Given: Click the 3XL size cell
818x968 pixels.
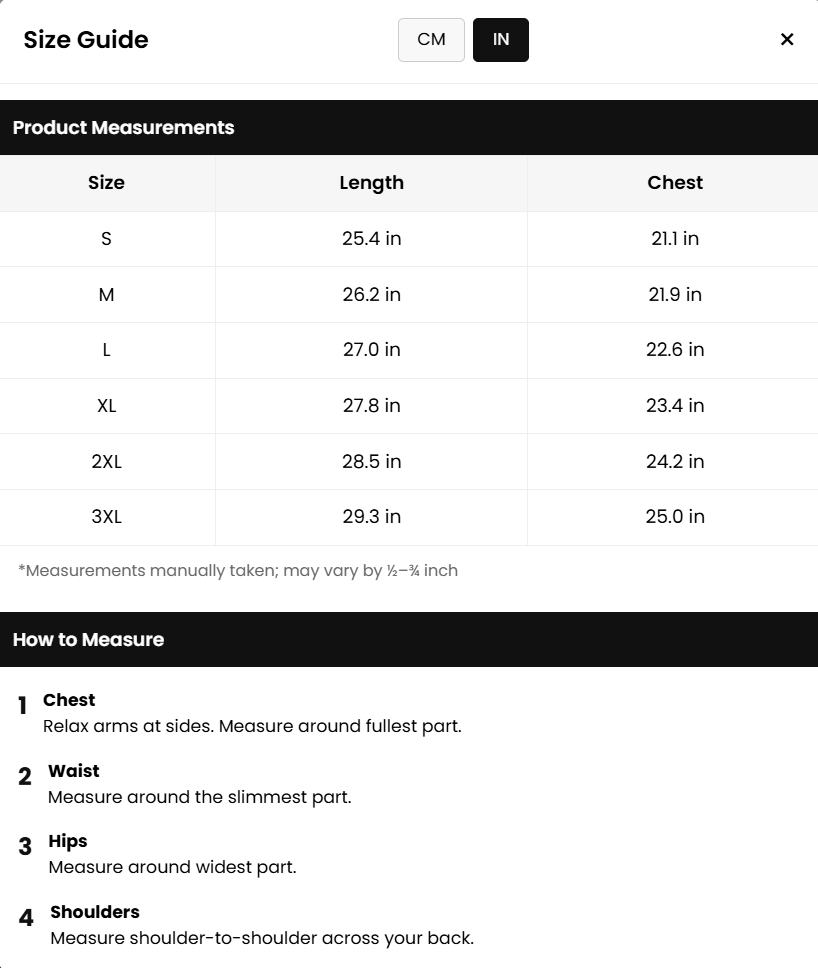Looking at the screenshot, I should [x=106, y=517].
